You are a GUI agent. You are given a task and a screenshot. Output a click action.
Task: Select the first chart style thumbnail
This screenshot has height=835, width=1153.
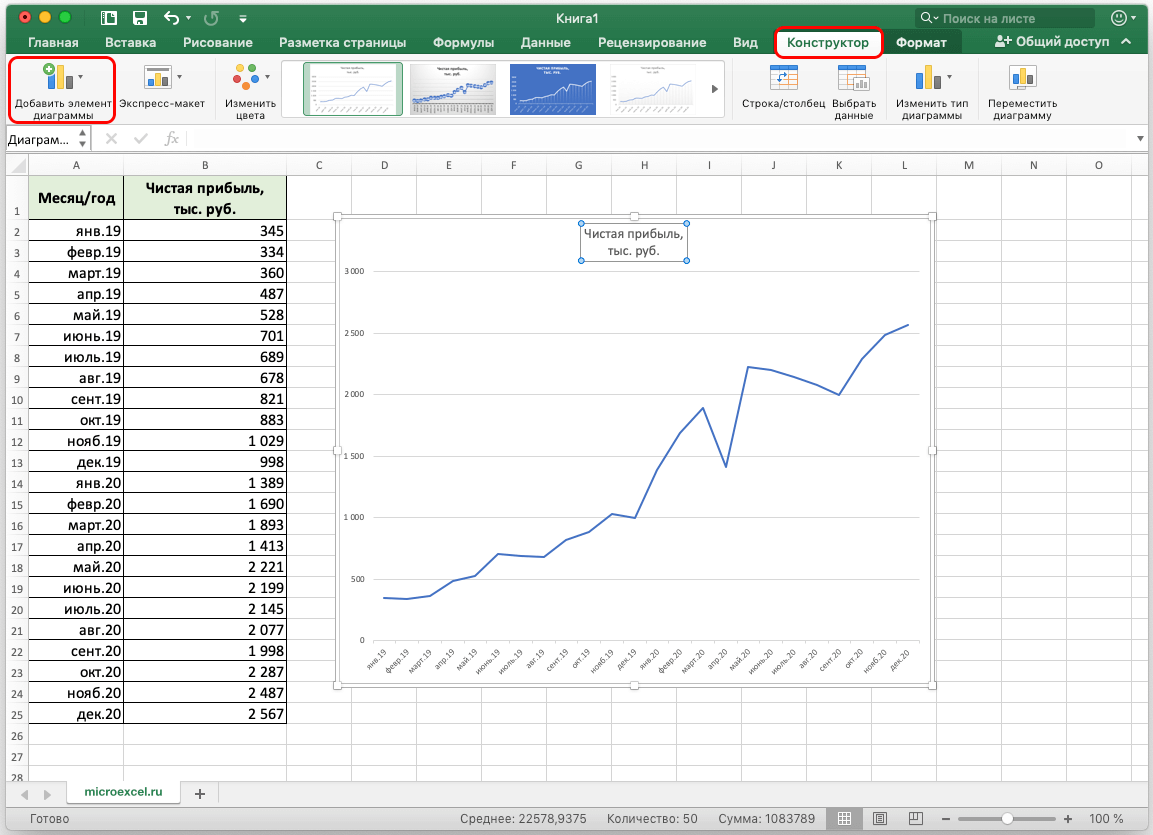pyautogui.click(x=353, y=89)
